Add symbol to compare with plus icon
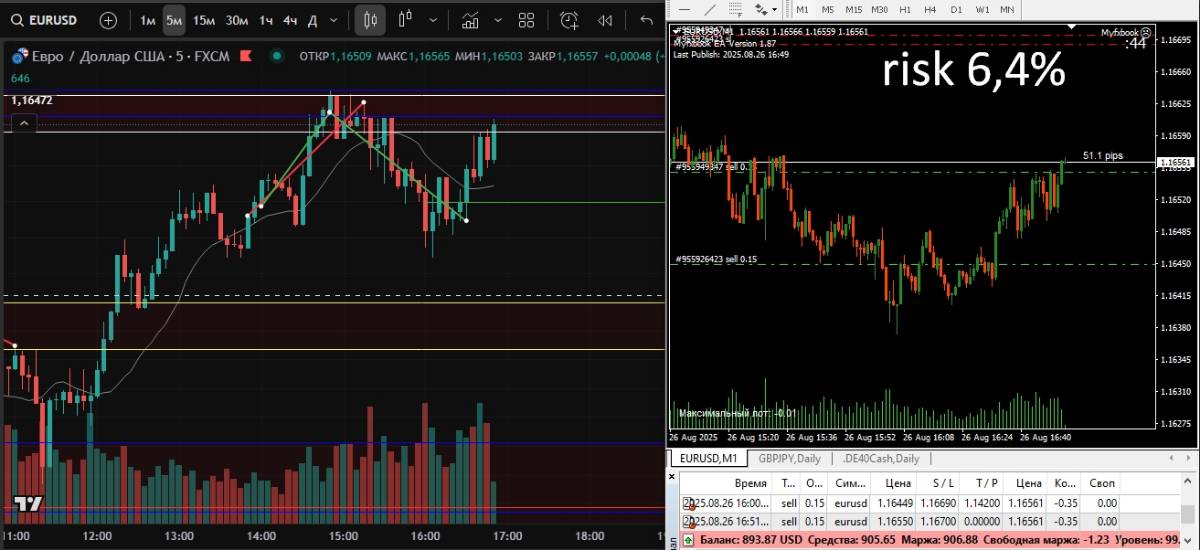Viewport: 1200px width, 550px height. click(x=108, y=20)
